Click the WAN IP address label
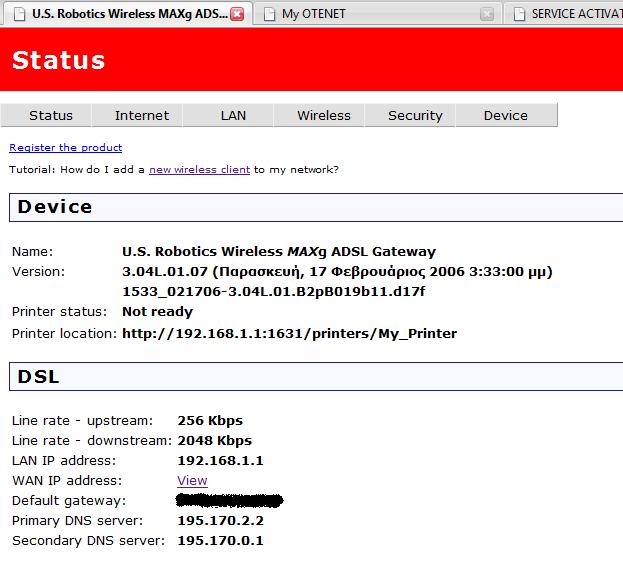Viewport: 623px width, 567px height. coord(67,481)
